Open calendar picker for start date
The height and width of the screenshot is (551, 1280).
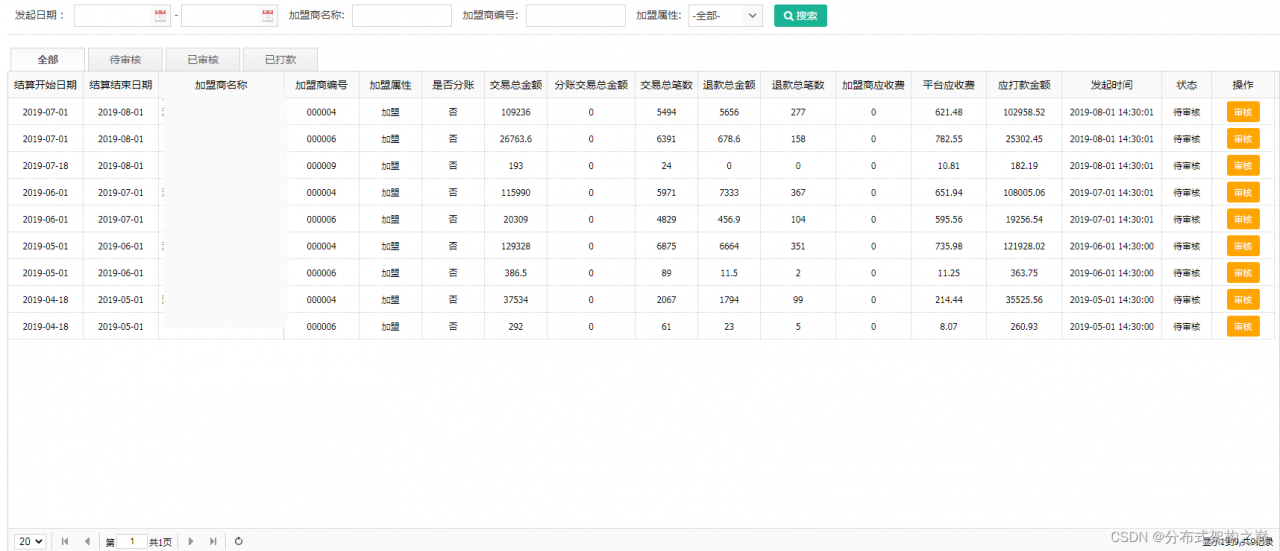click(160, 16)
